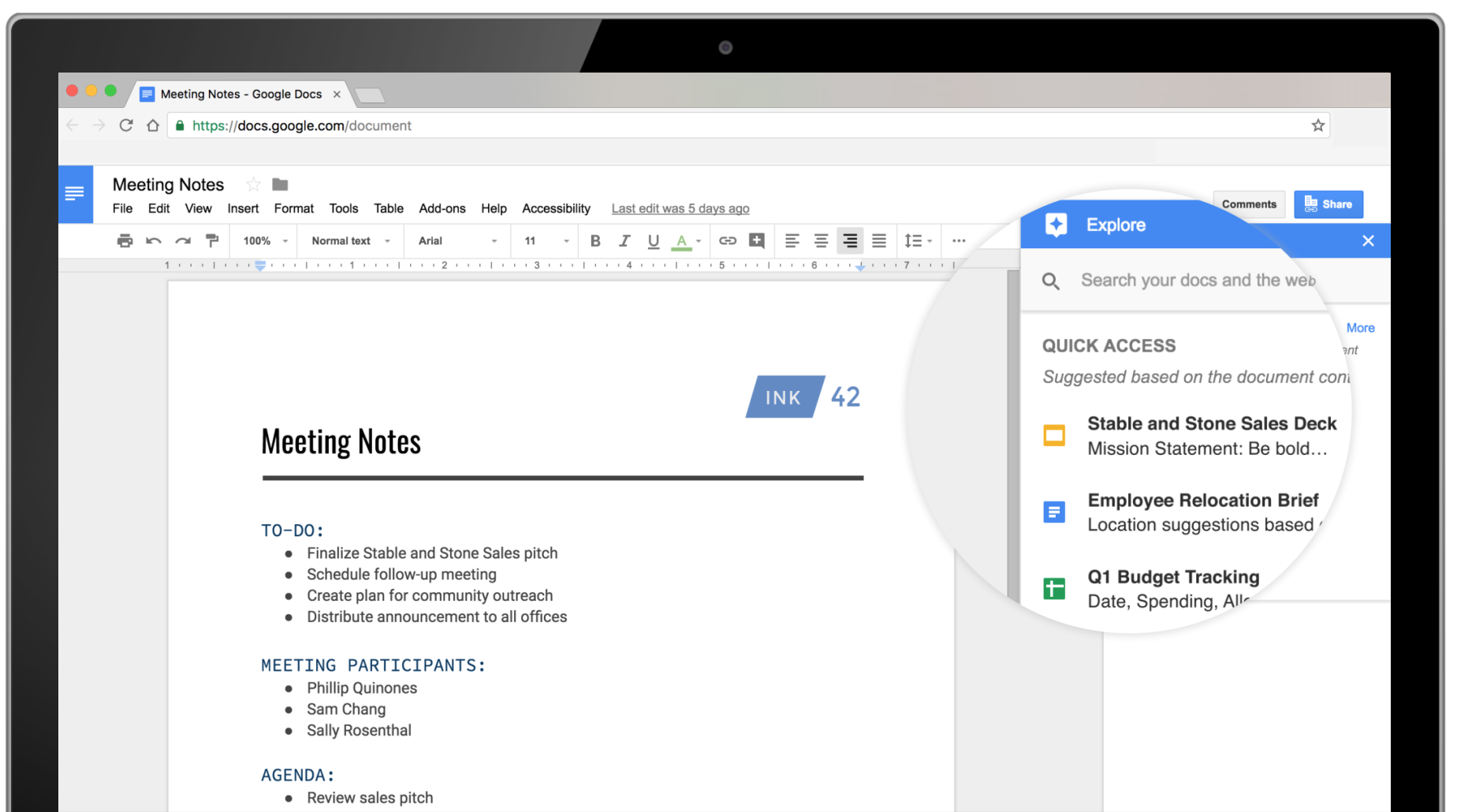Screen dimensions: 1457x812
Task: Click the browser Home icon
Action: pyautogui.click(x=153, y=125)
